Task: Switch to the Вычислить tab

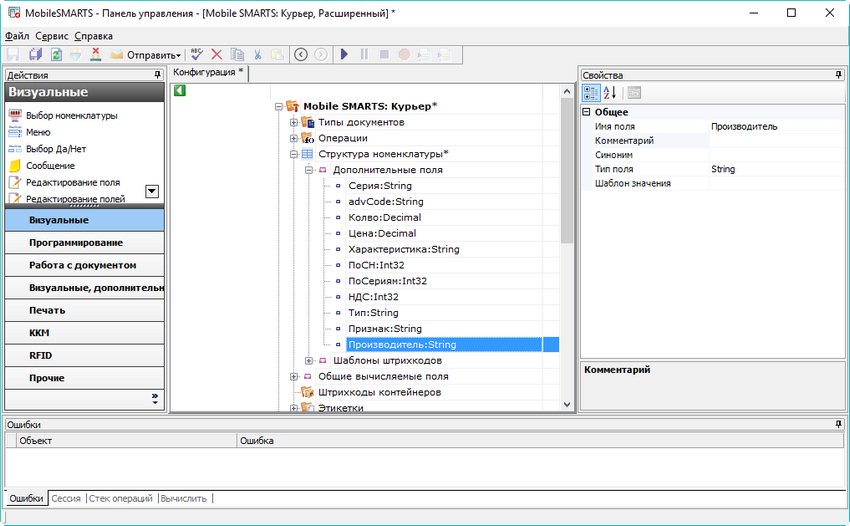Action: (x=184, y=498)
